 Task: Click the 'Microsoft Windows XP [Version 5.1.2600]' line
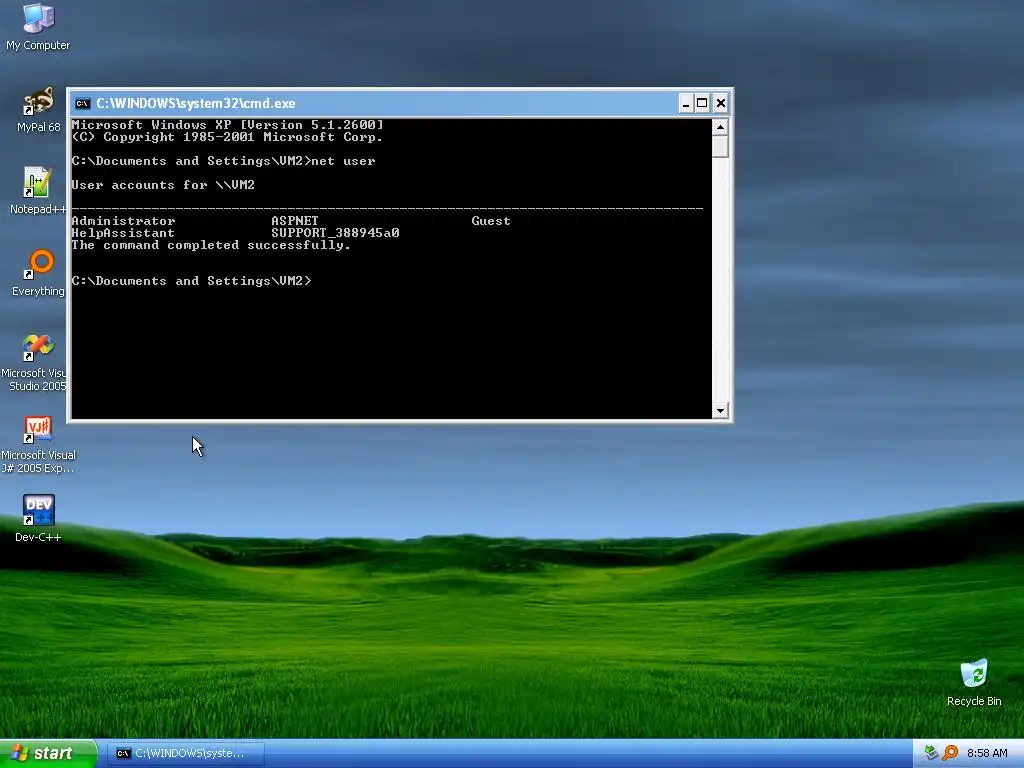227,125
